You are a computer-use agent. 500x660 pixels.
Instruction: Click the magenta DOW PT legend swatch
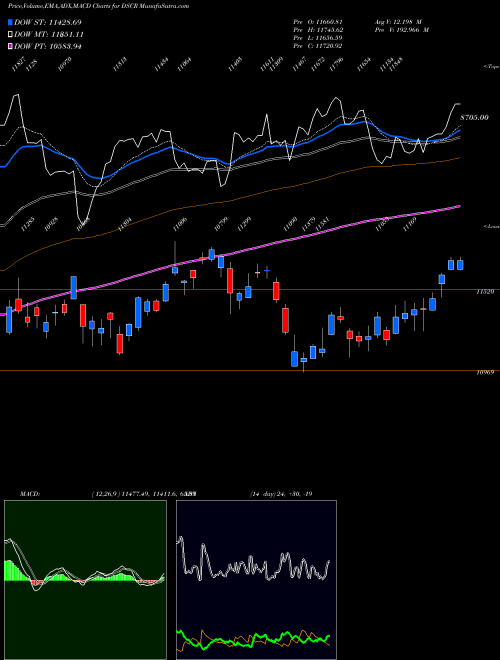pos(10,46)
